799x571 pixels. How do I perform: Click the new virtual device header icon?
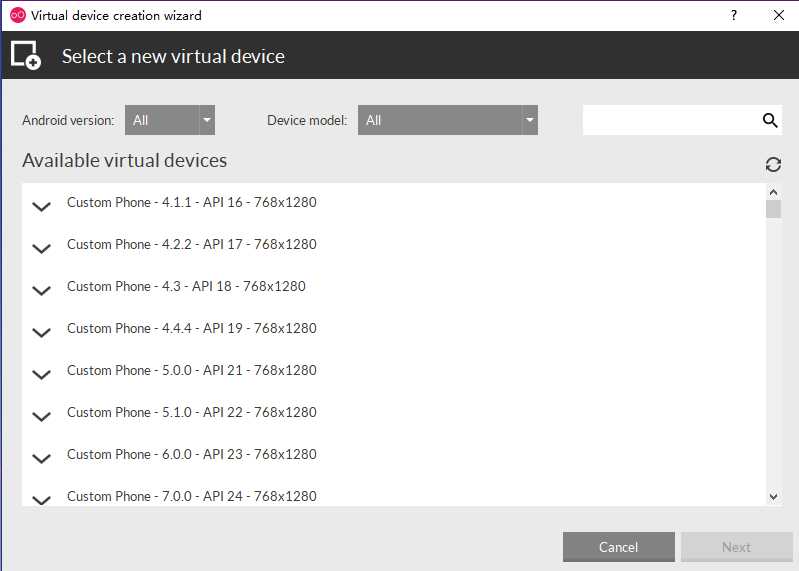coord(26,56)
